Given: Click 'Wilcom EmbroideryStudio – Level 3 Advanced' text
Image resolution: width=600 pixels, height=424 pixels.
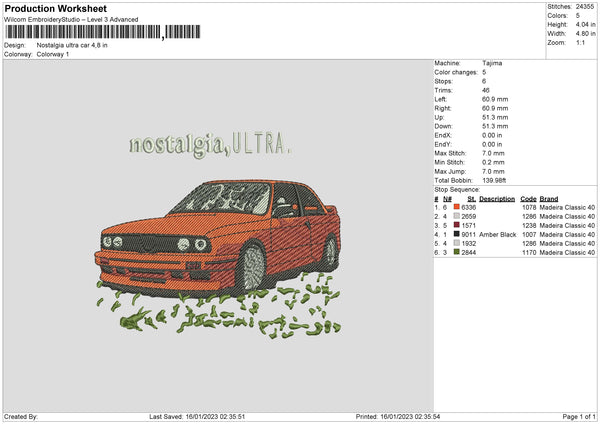Looking at the screenshot, I should [x=71, y=20].
